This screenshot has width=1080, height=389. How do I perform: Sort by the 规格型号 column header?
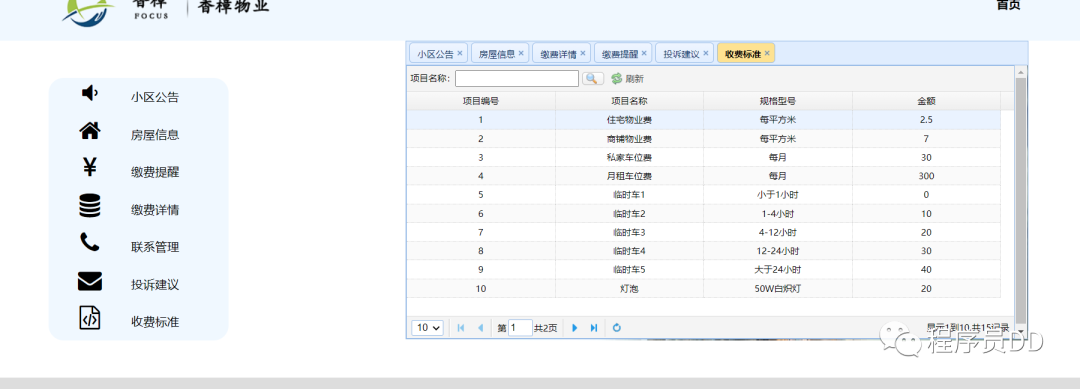[778, 101]
